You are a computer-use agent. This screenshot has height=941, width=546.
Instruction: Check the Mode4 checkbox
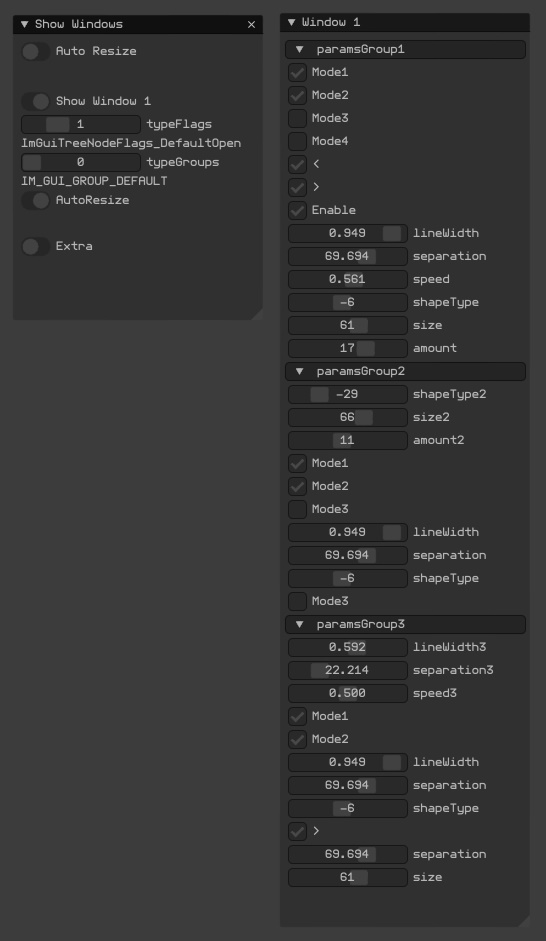pos(298,142)
